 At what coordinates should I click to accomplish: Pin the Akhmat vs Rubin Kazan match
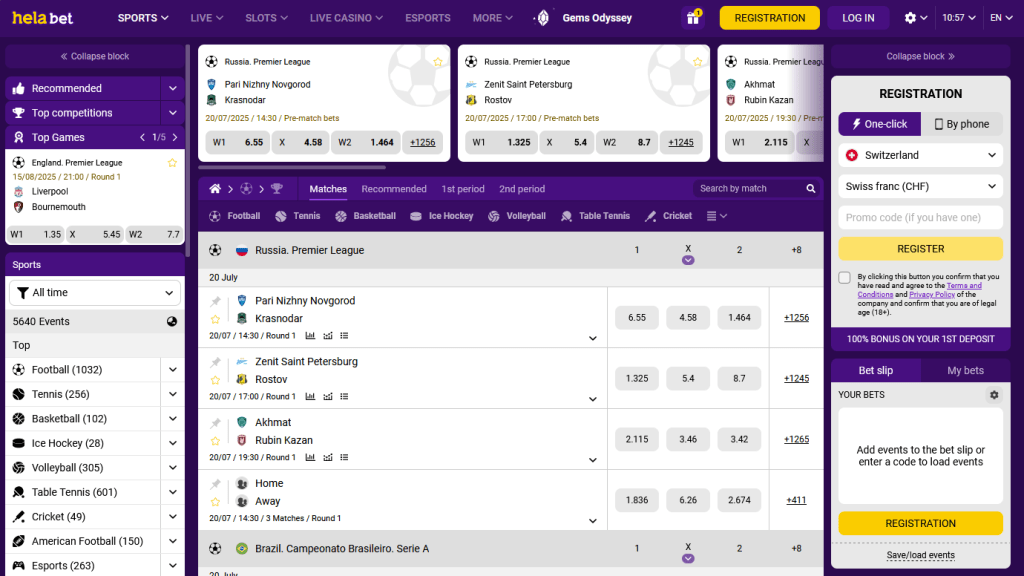(x=216, y=423)
